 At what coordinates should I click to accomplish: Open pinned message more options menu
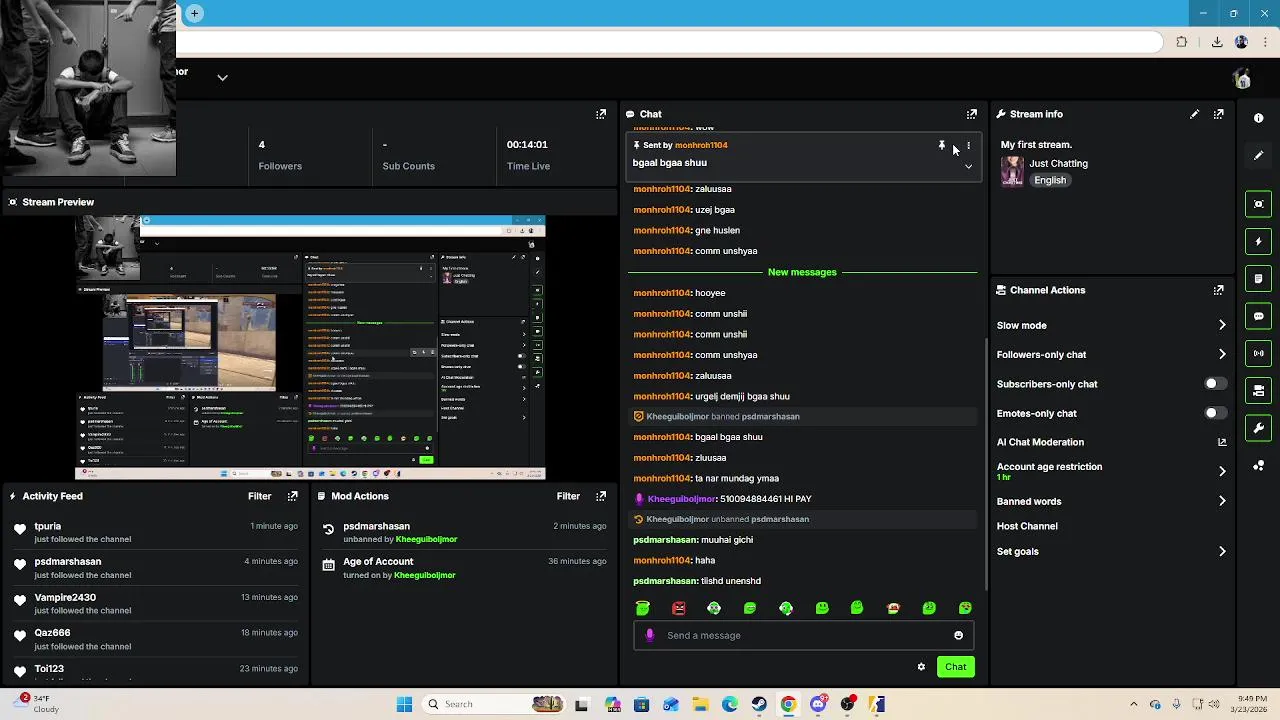pos(968,146)
